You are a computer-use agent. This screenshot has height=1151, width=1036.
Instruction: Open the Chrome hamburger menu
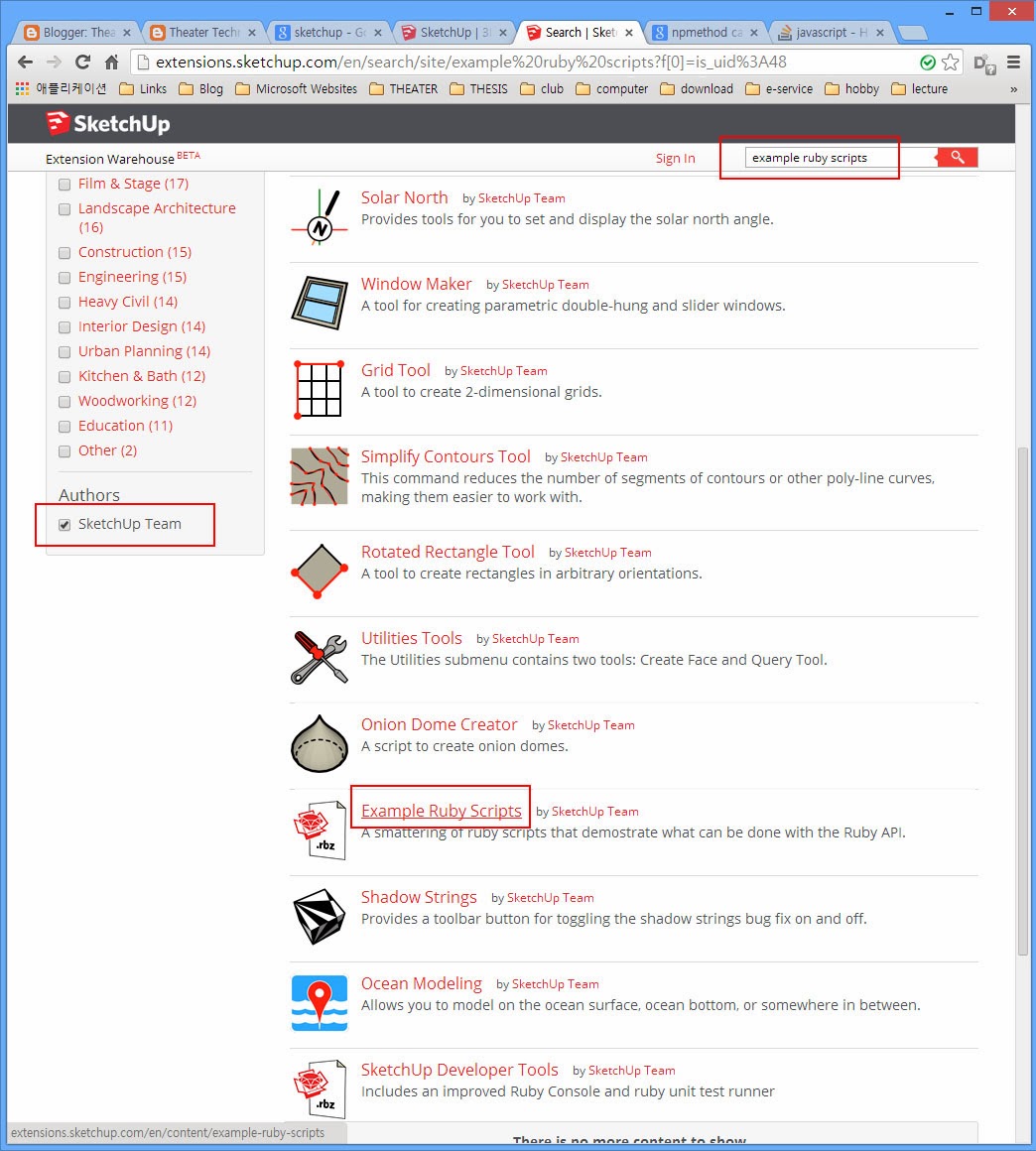(x=1013, y=63)
